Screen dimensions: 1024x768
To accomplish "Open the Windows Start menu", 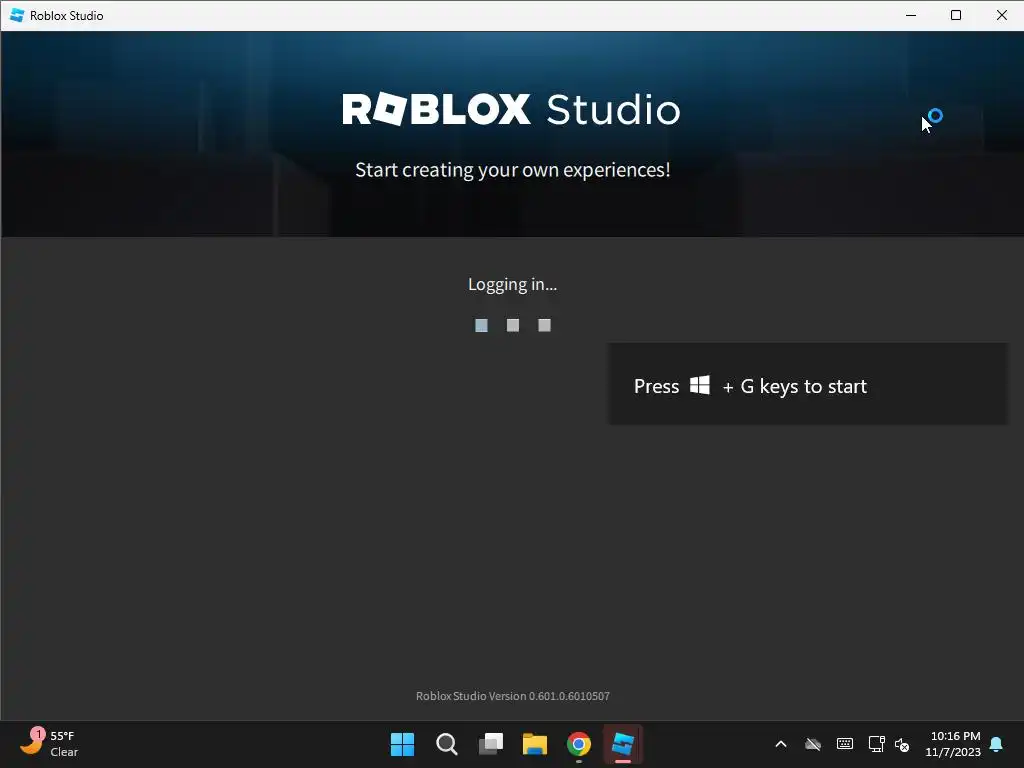I will [x=402, y=744].
